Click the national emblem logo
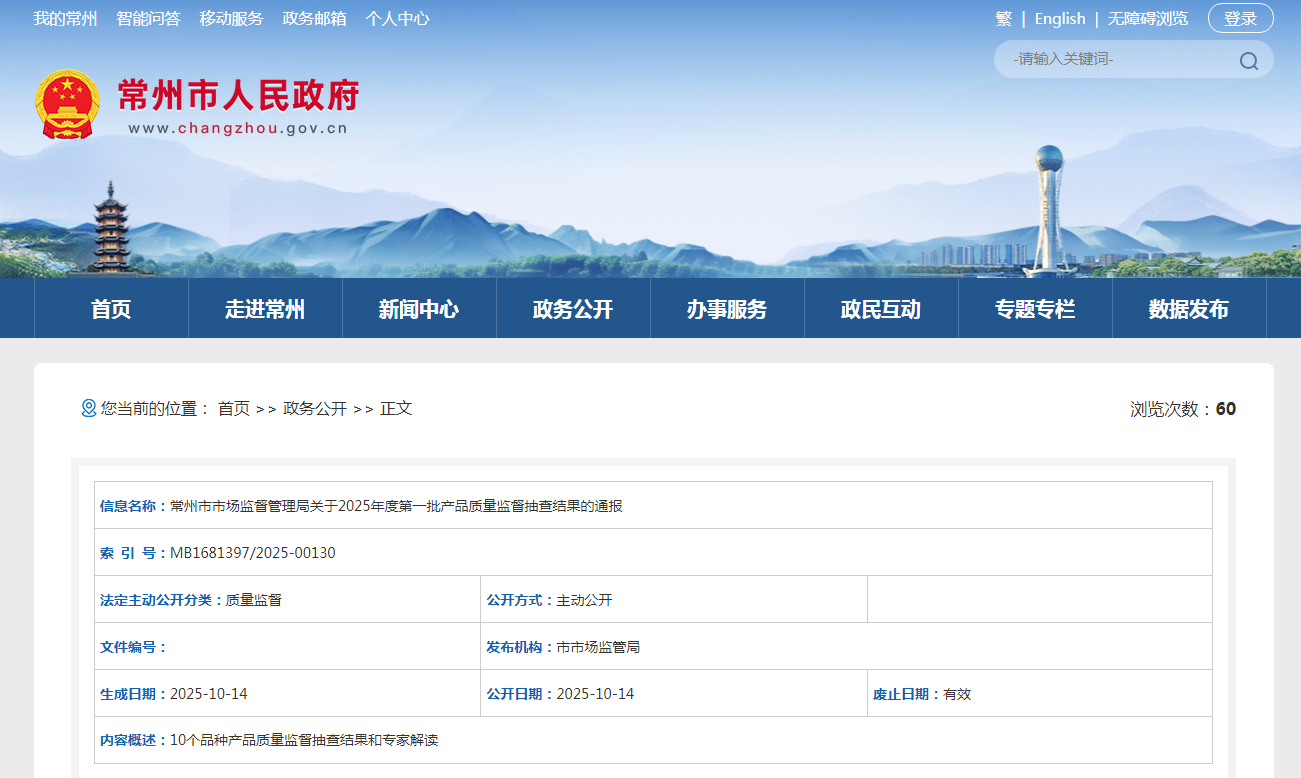The width and height of the screenshot is (1301, 778). tap(68, 104)
